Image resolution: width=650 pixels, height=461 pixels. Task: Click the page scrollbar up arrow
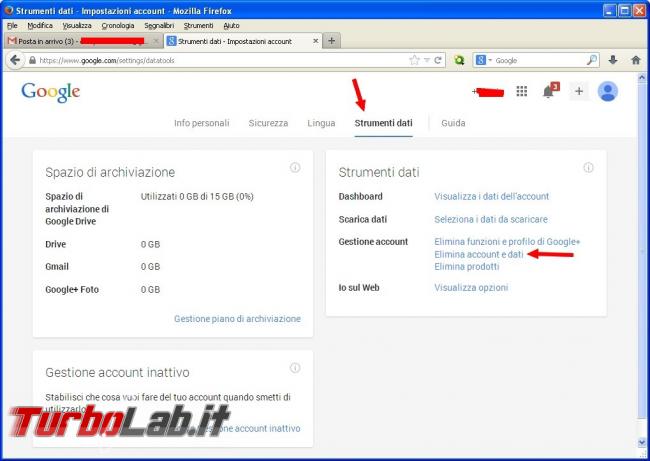(642, 78)
